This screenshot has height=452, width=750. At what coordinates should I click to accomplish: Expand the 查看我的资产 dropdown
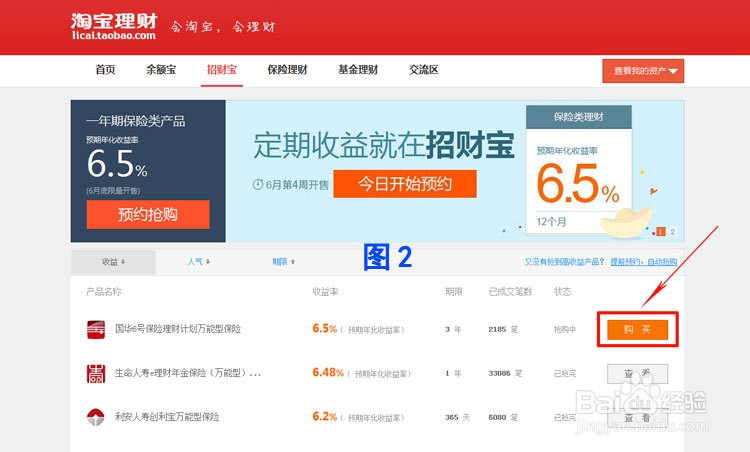[643, 71]
